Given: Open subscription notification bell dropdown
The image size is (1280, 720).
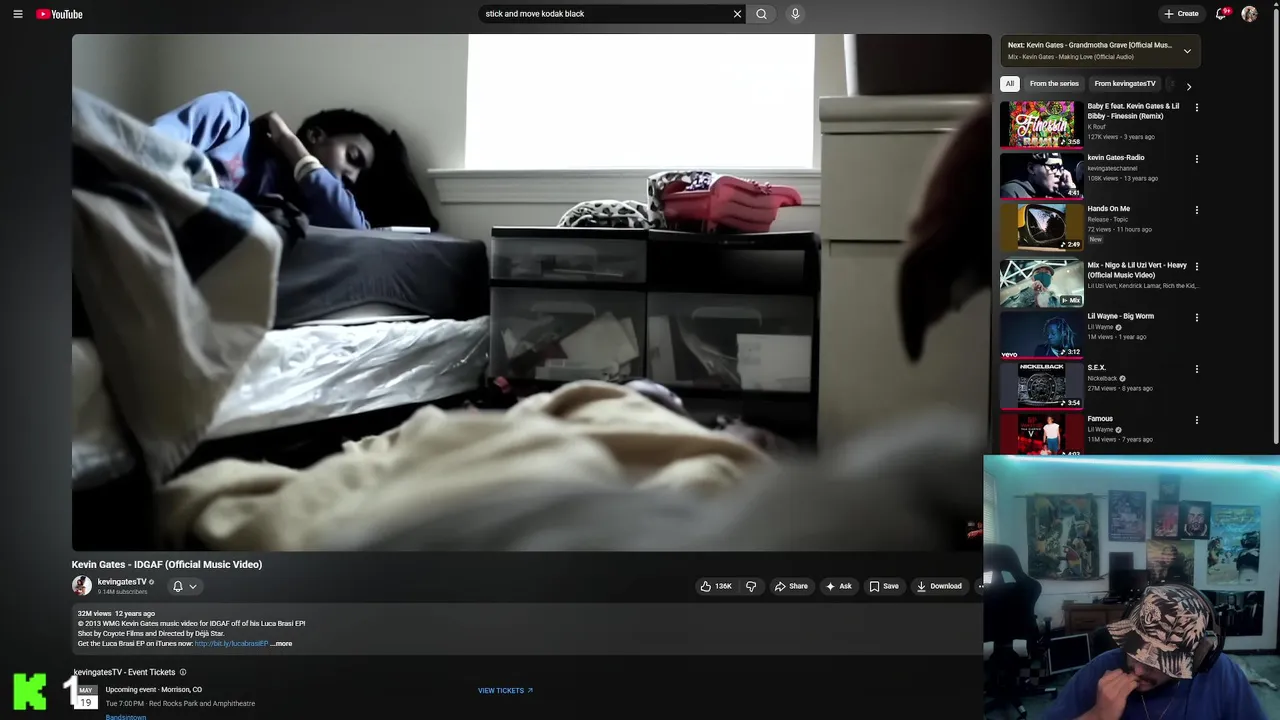Looking at the screenshot, I should 185,586.
